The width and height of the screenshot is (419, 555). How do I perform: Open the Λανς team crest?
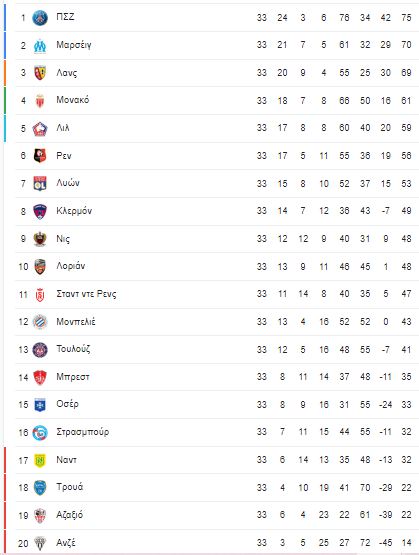click(40, 73)
